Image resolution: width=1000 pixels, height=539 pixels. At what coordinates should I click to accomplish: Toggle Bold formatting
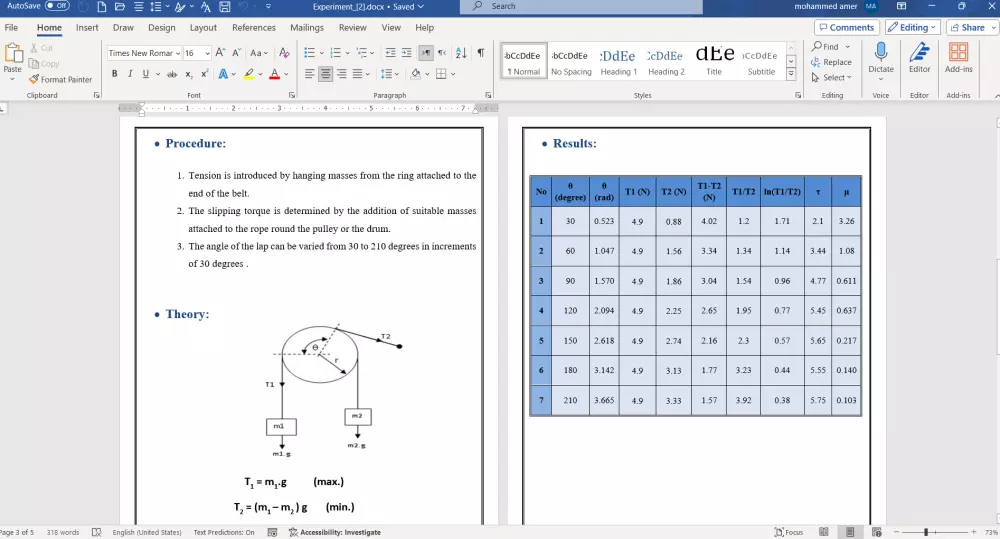coord(114,74)
